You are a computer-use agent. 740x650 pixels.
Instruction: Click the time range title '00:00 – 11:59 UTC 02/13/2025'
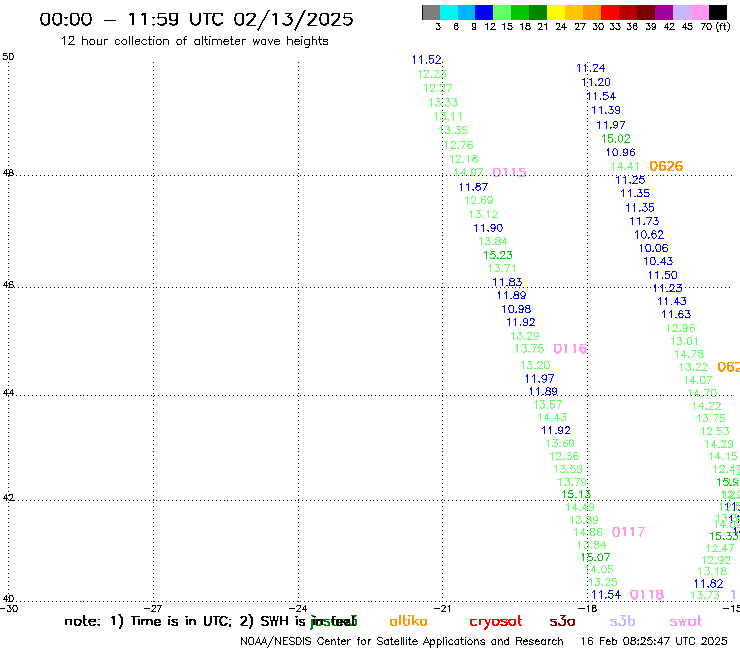click(x=196, y=19)
